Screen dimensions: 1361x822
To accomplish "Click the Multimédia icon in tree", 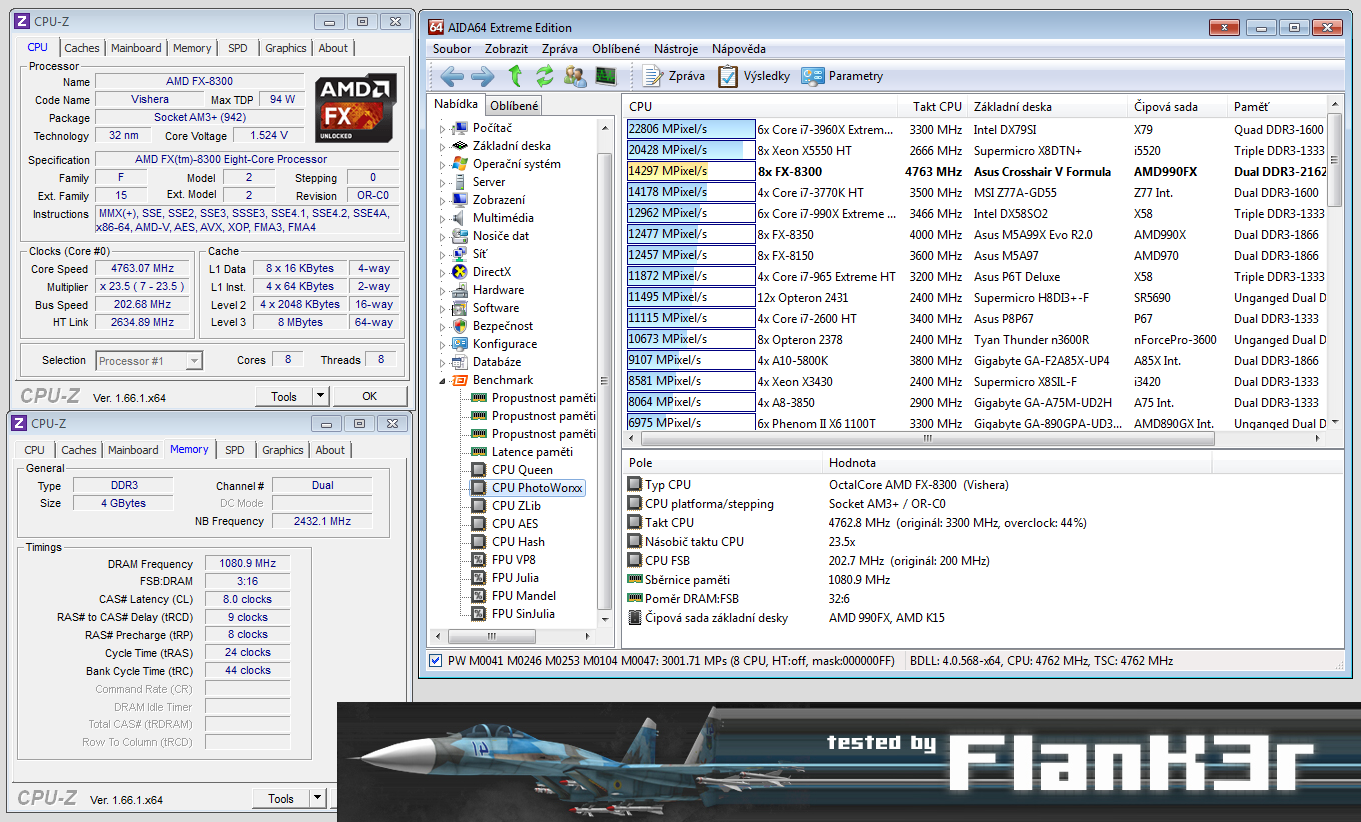I will (x=459, y=218).
